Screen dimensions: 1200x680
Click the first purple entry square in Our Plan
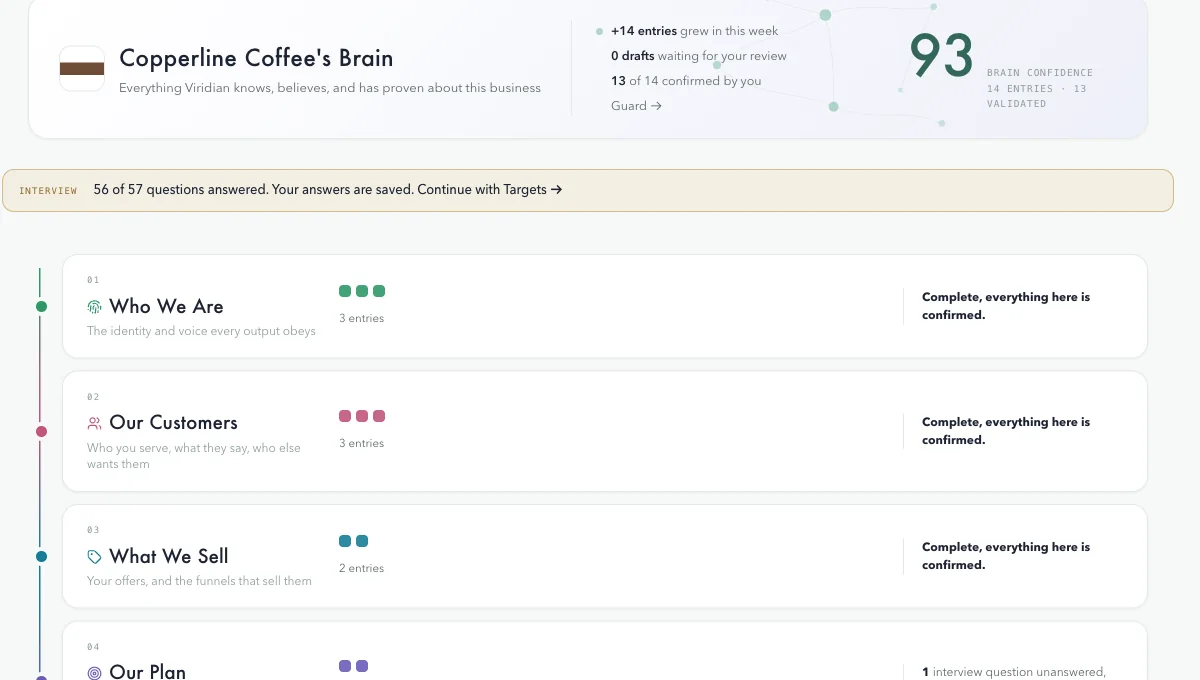pyautogui.click(x=345, y=666)
